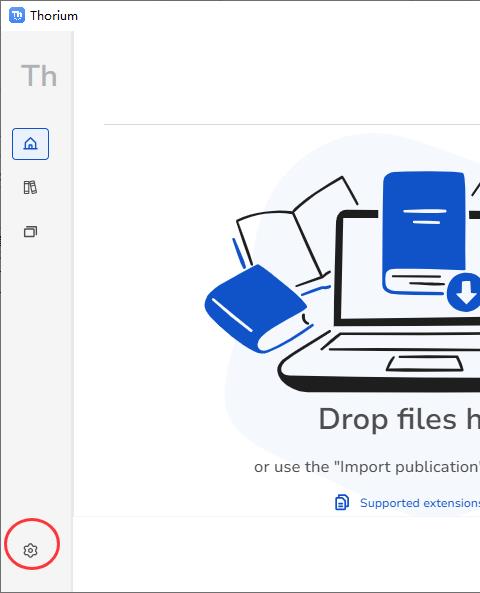Click the document icon beside Supported extensions
The height and width of the screenshot is (593, 480).
(342, 503)
